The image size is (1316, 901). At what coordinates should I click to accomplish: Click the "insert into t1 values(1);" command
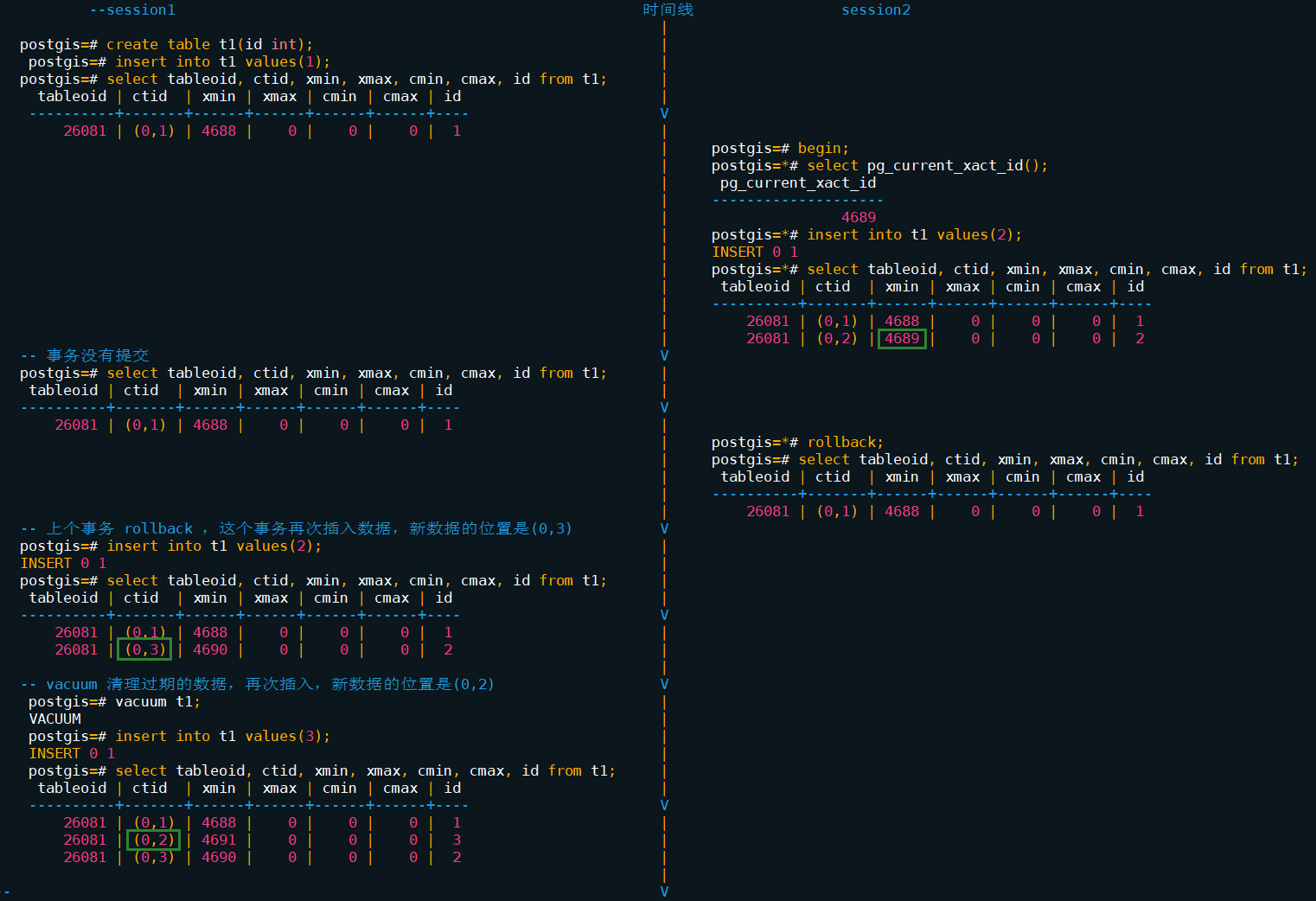(223, 62)
